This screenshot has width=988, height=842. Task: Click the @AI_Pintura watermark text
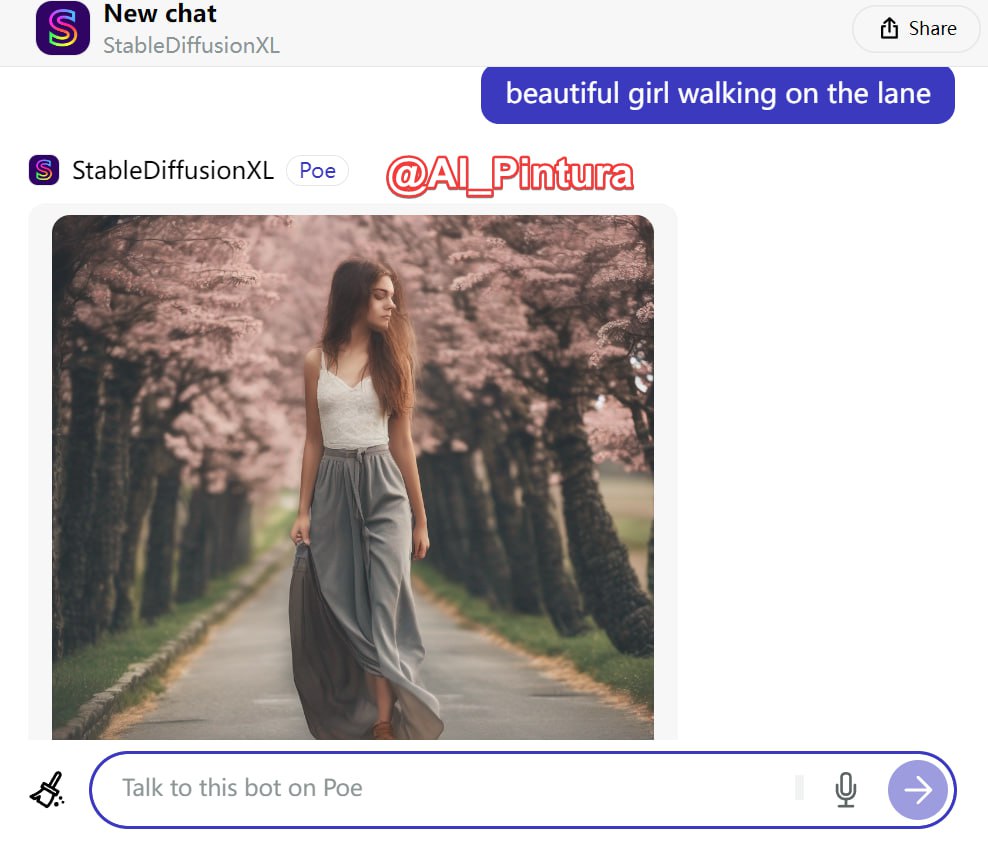[509, 176]
